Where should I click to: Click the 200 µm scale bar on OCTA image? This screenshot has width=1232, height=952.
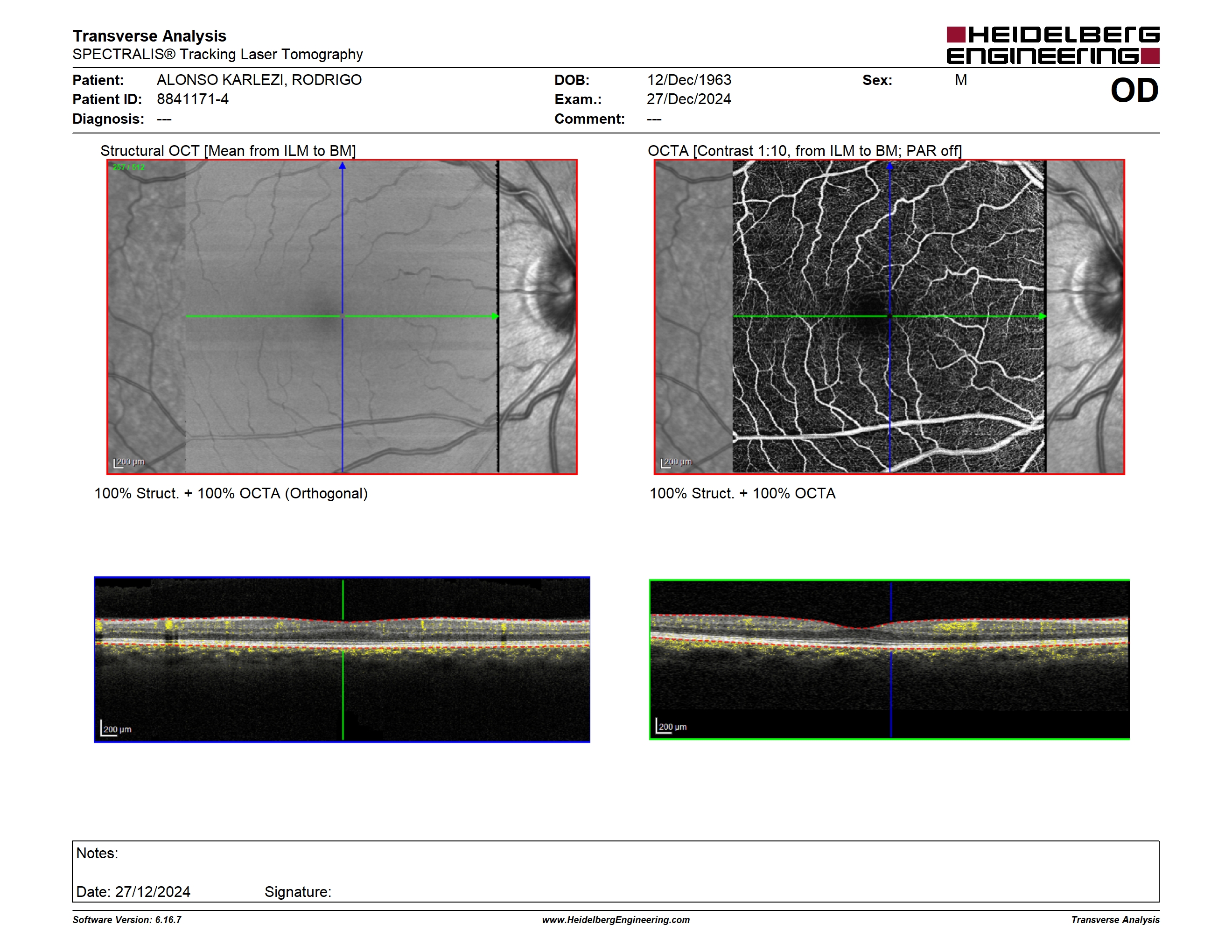676,462
